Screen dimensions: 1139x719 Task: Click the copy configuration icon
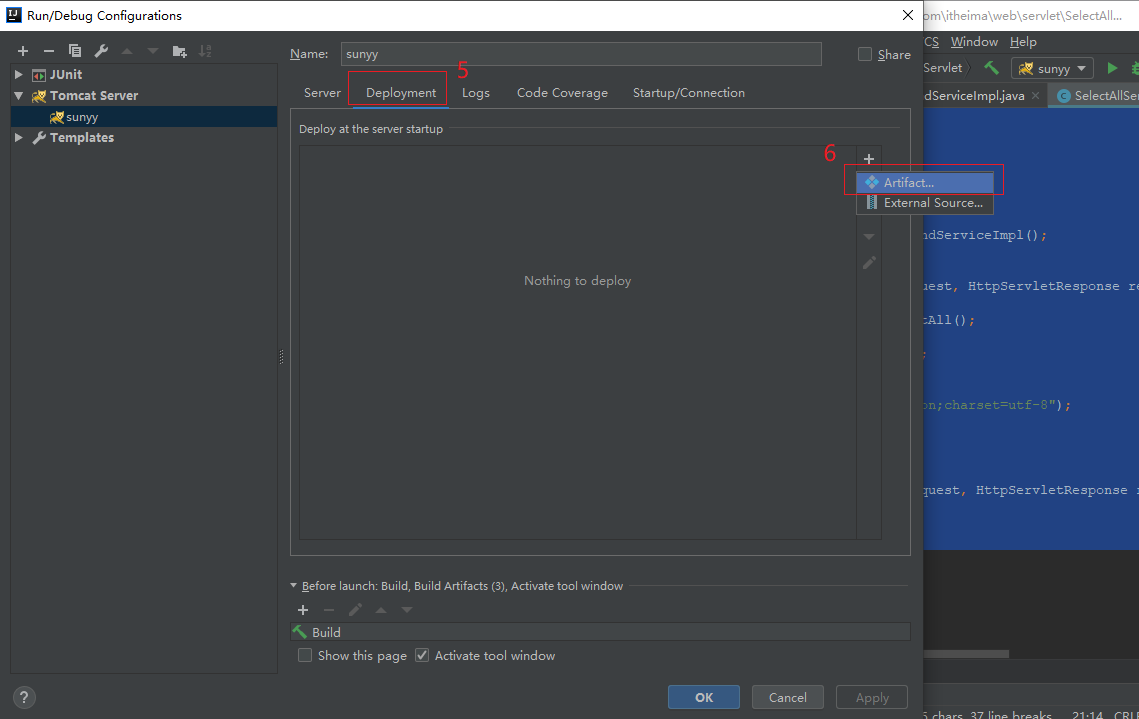coord(75,51)
